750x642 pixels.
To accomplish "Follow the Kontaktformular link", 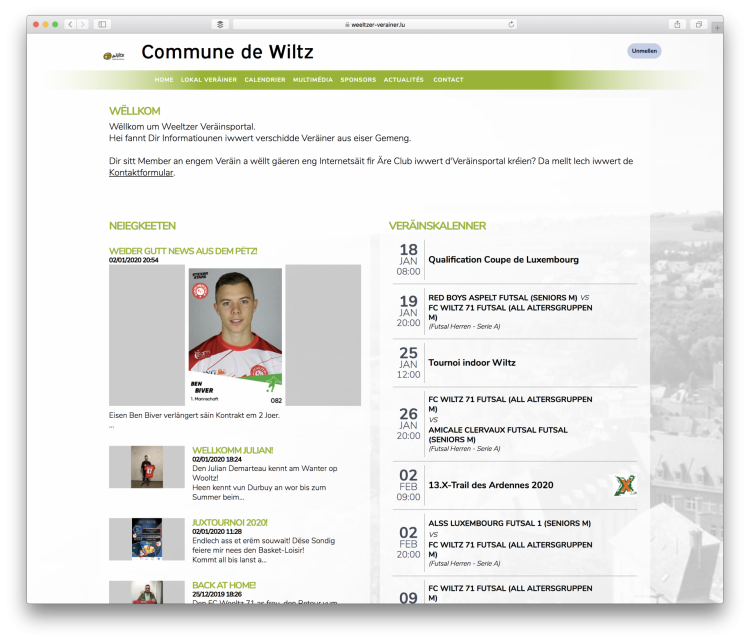I will pos(141,173).
